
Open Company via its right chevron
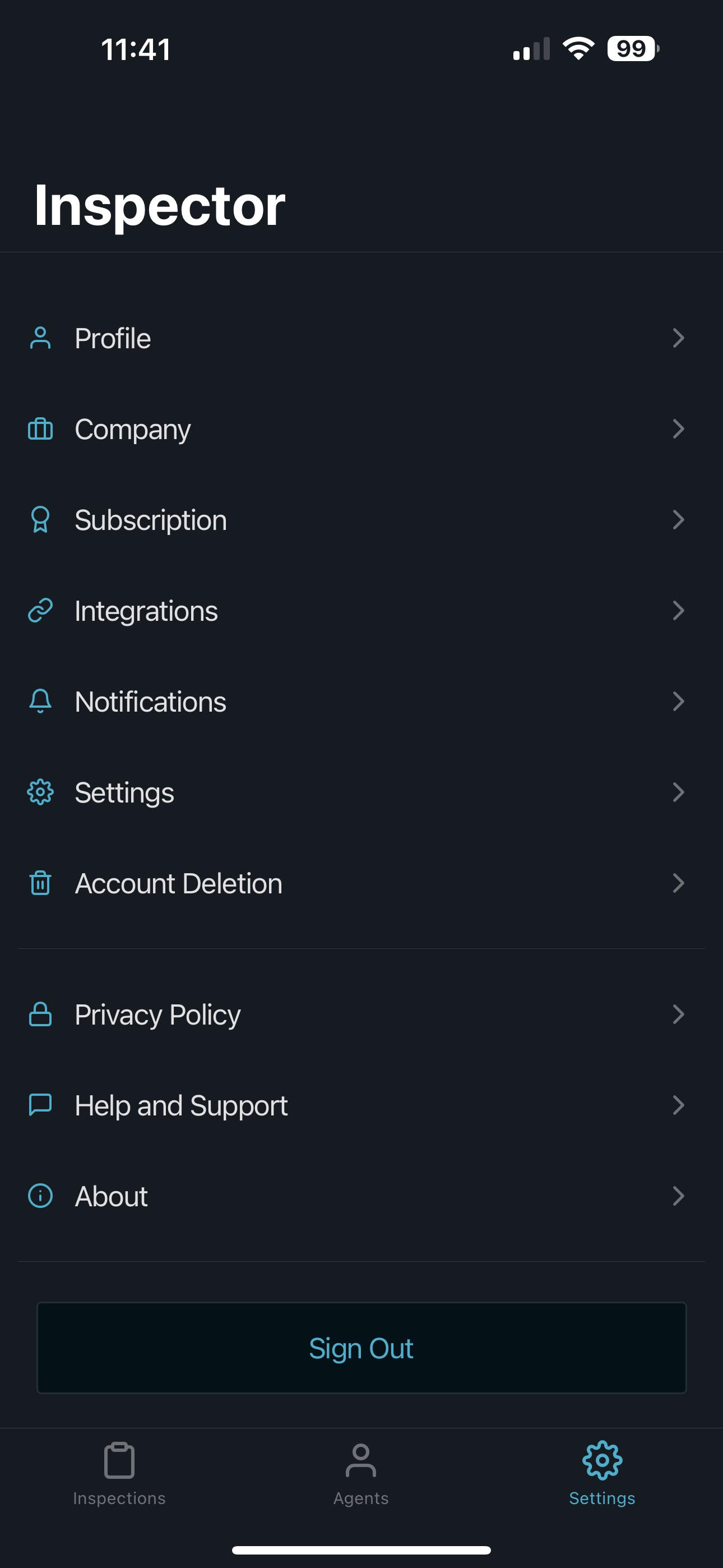click(x=678, y=429)
